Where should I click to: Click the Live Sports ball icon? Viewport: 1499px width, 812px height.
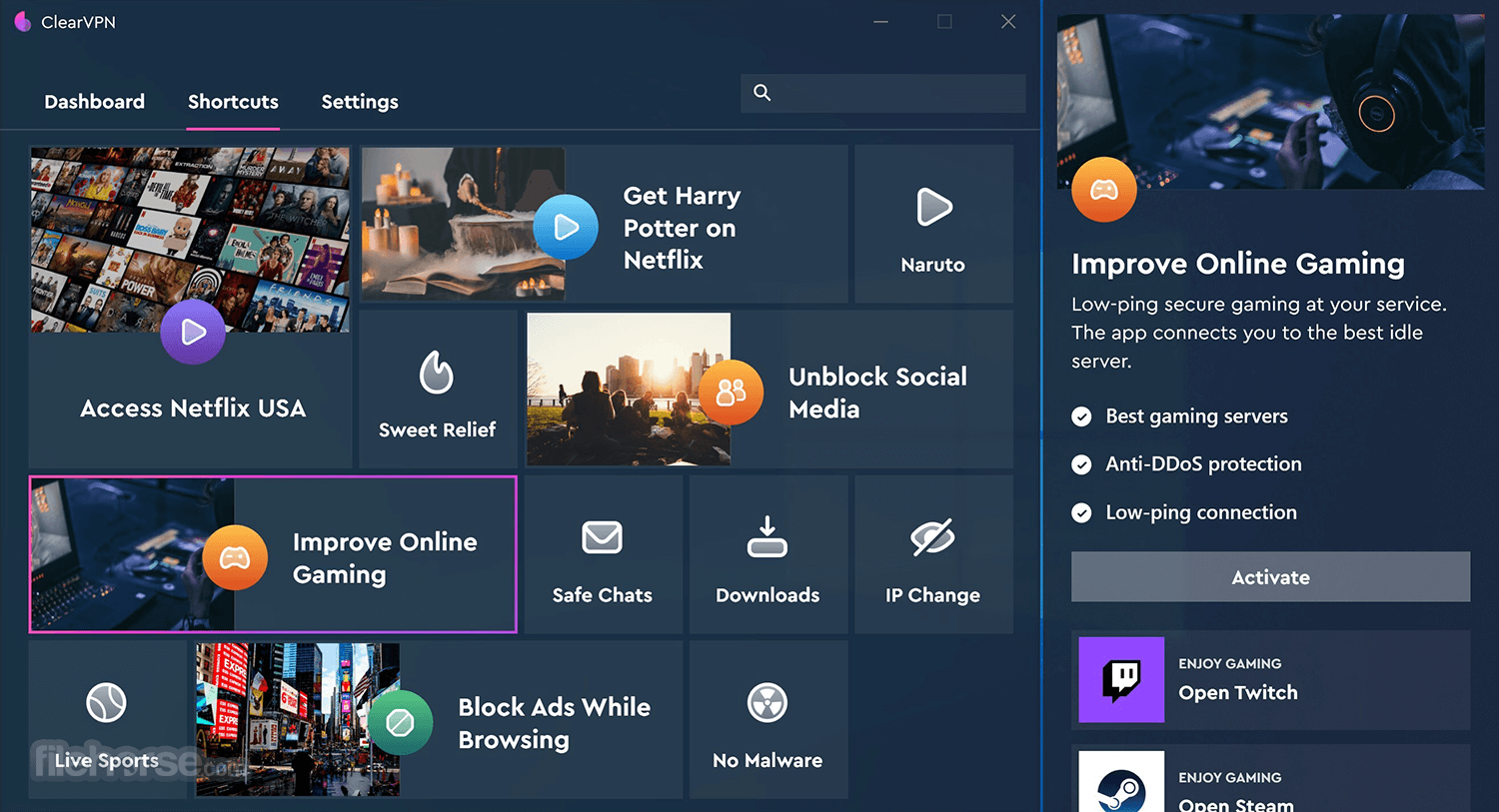pyautogui.click(x=106, y=702)
